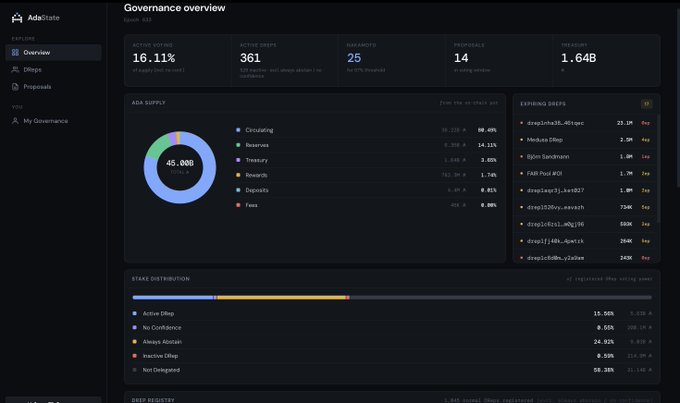Screen dimensions: 680x403
Task: Open the FAIR Pool DRep entry
Action: (585, 174)
